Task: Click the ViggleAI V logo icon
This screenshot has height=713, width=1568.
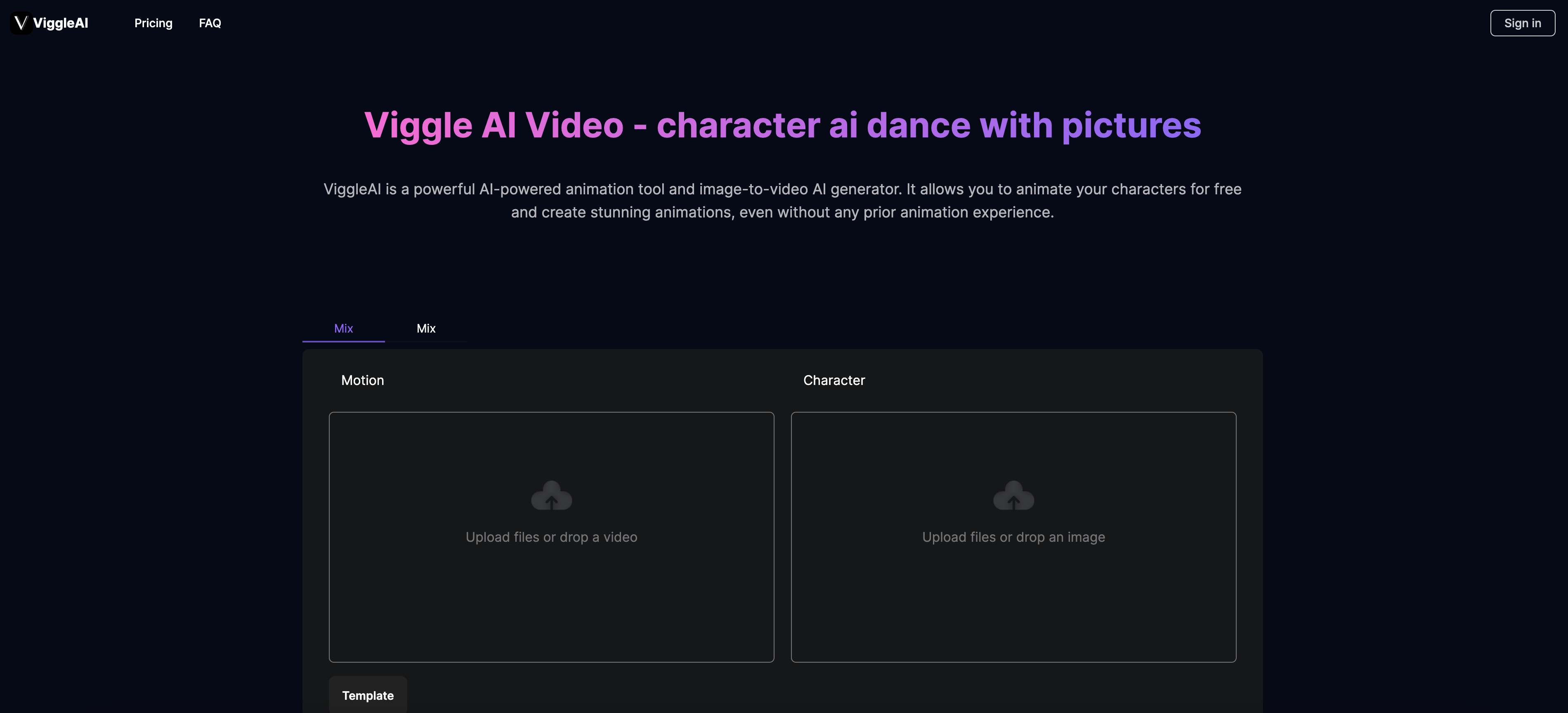Action: coord(21,23)
